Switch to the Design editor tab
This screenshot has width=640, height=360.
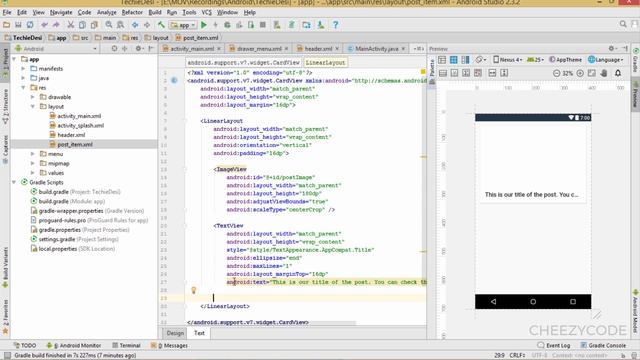click(175, 333)
